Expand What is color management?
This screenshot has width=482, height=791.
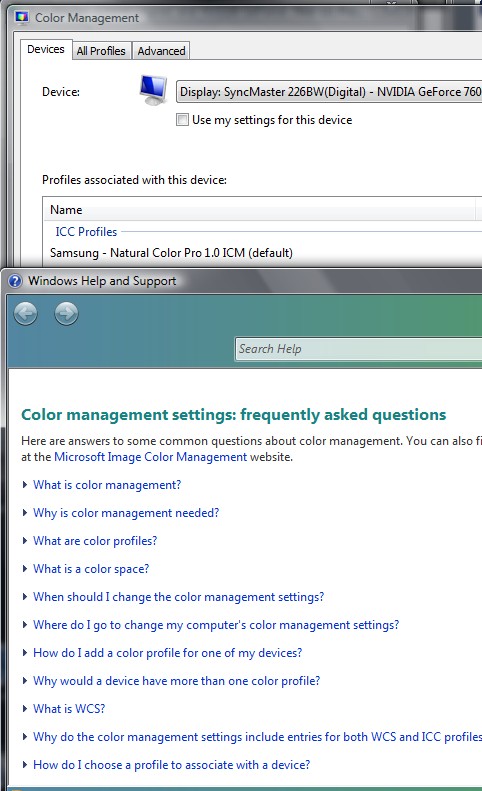(107, 485)
